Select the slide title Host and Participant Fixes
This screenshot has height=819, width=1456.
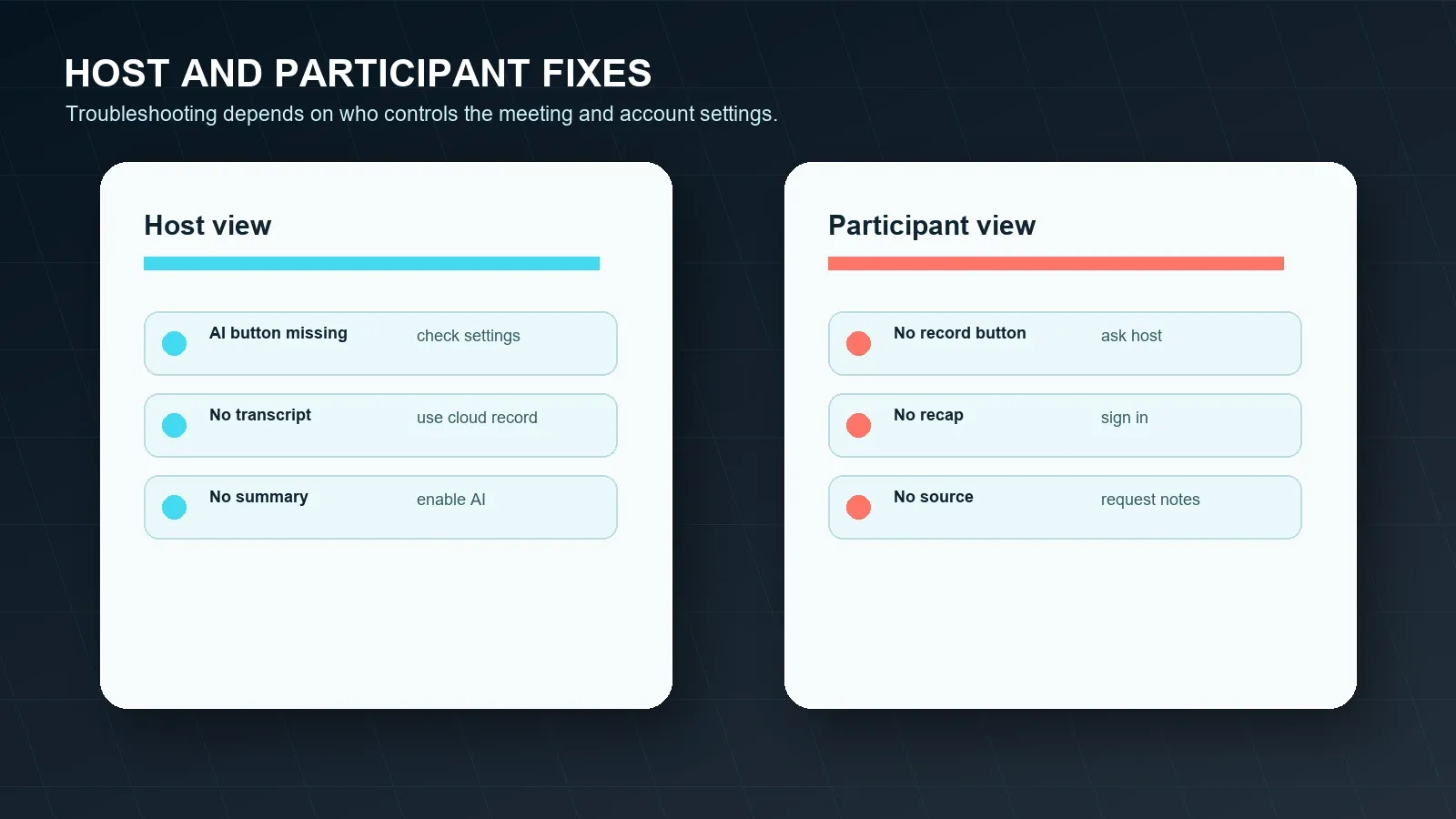(x=358, y=73)
